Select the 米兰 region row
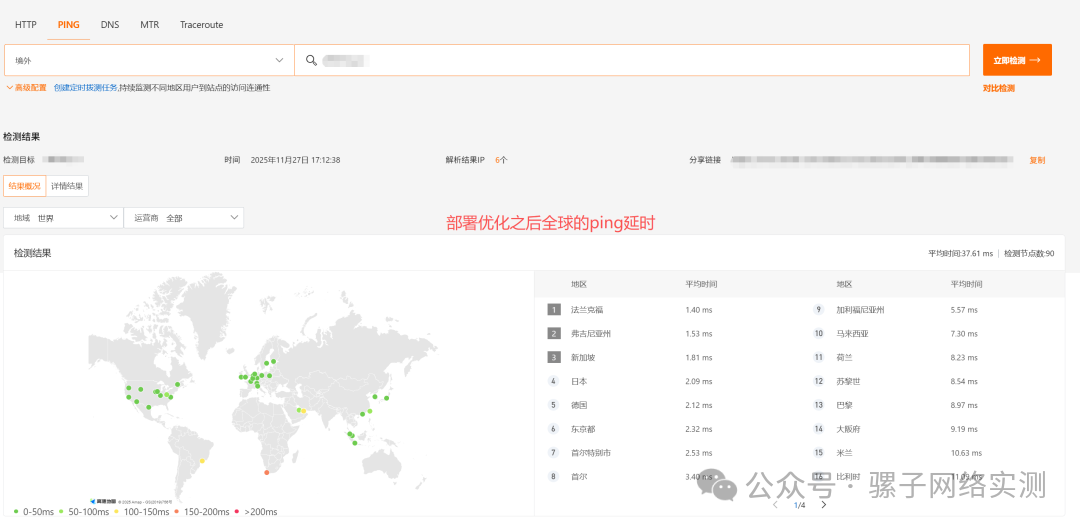This screenshot has height=528, width=1080. pyautogui.click(x=933, y=452)
